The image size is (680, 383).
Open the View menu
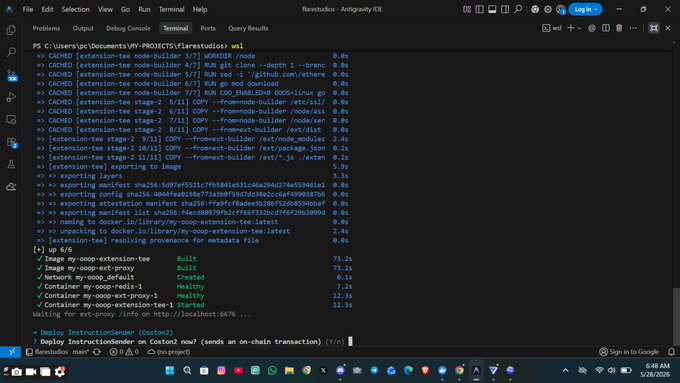[x=105, y=9]
